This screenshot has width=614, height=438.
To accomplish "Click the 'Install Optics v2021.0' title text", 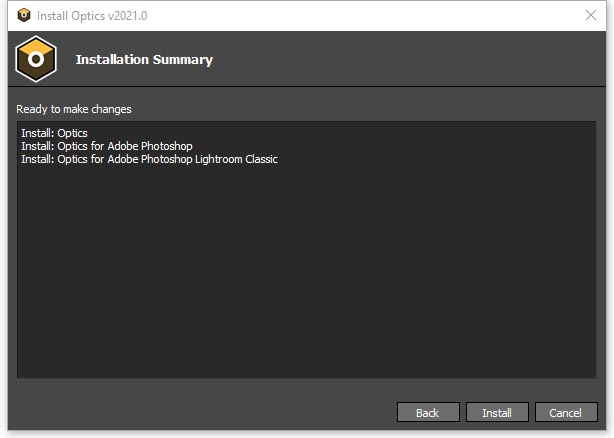I will pos(92,16).
